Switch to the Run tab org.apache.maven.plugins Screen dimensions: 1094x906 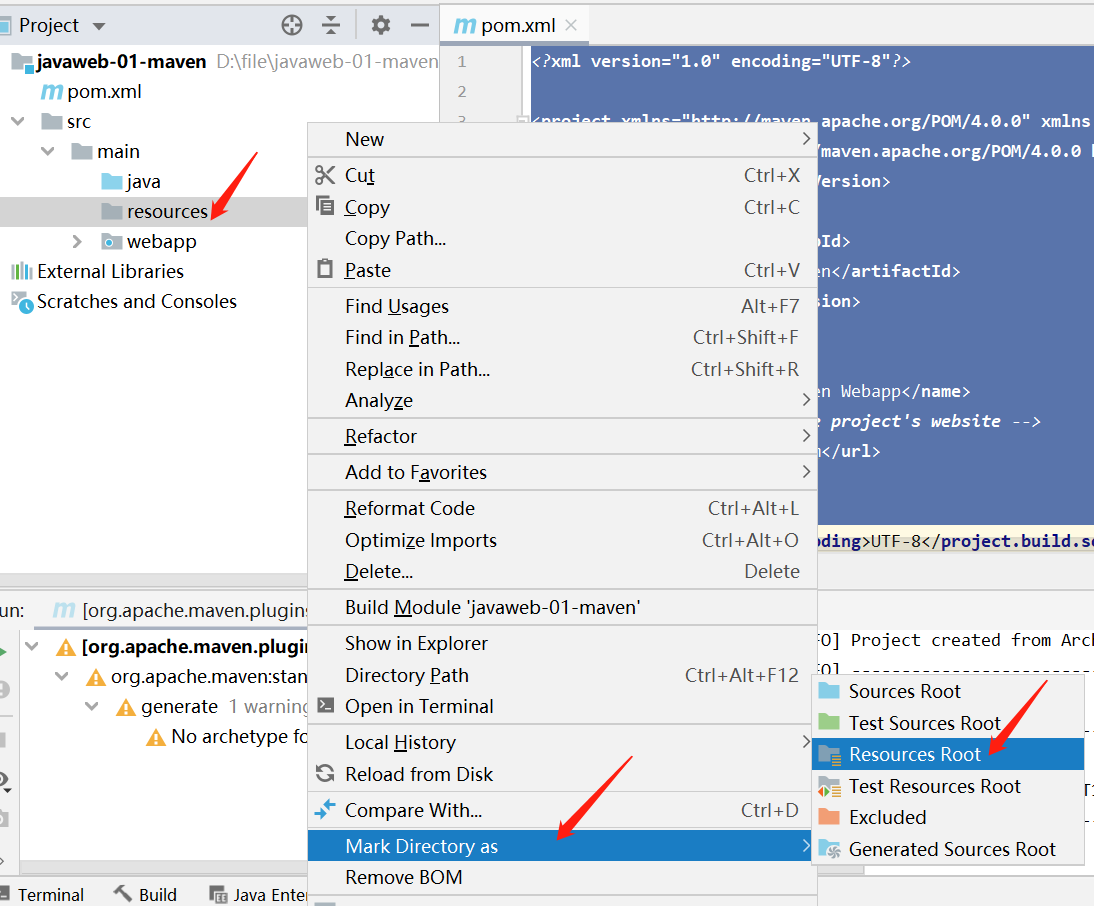point(180,611)
